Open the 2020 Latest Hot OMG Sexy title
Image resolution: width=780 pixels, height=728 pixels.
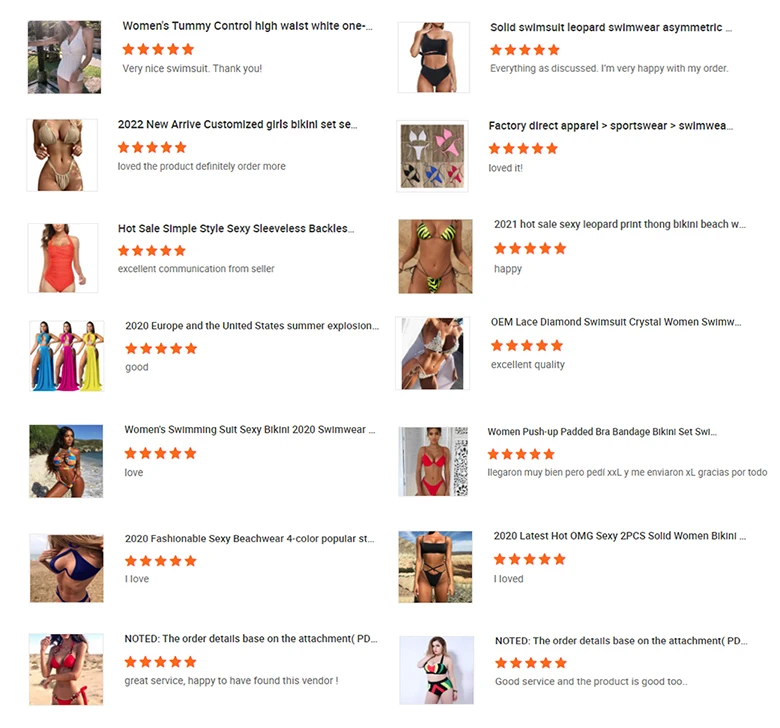tap(619, 536)
